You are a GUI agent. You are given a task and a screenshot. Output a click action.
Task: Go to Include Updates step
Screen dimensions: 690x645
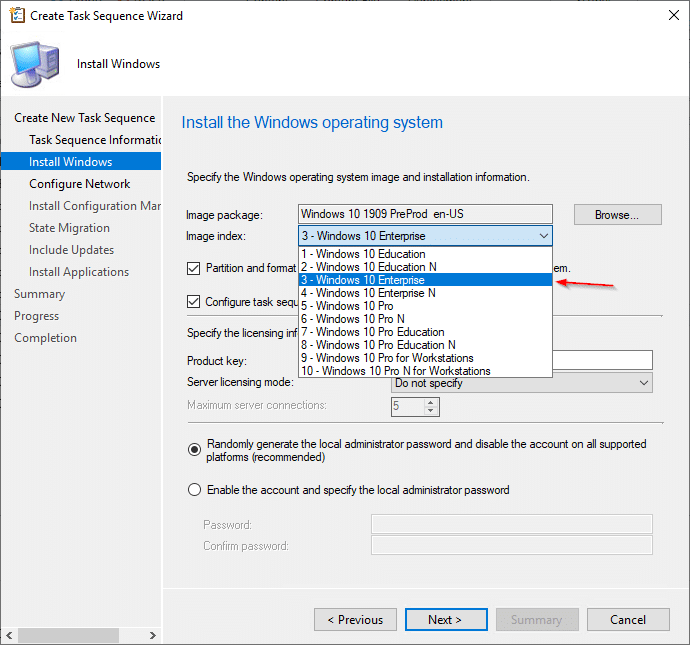71,250
